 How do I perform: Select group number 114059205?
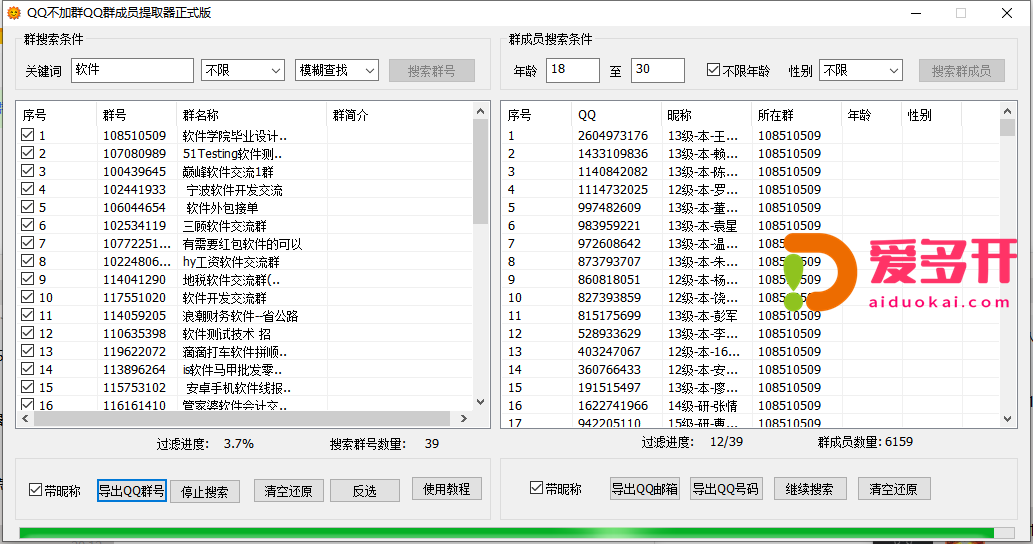(x=134, y=315)
